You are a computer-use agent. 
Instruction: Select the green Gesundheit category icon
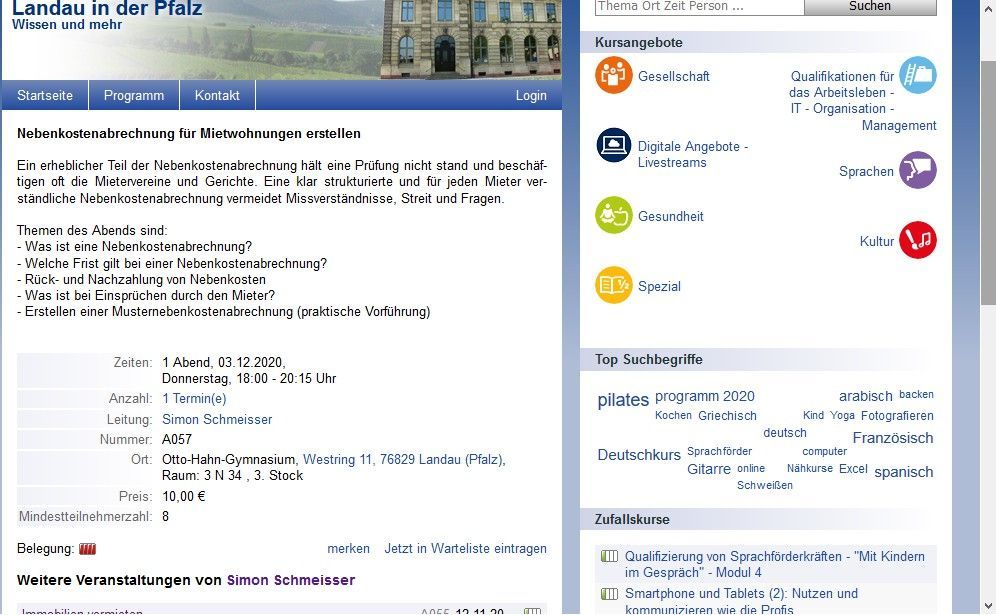[x=614, y=216]
